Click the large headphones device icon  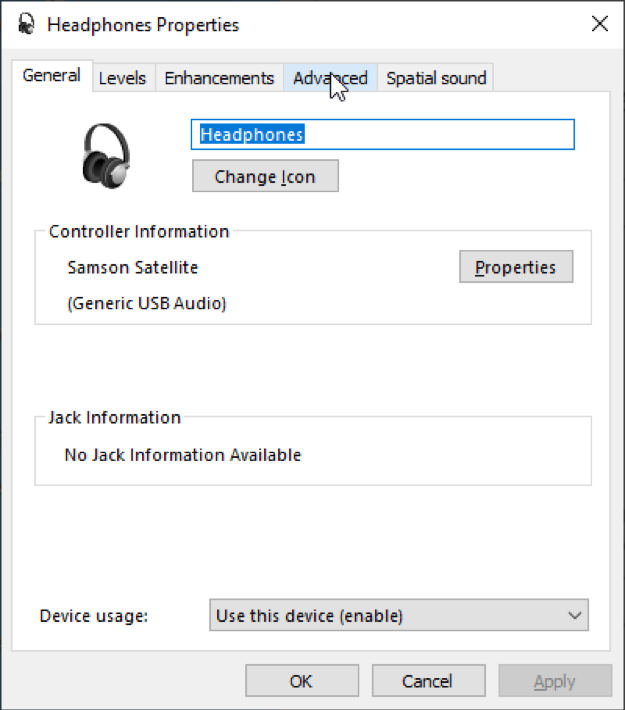[x=108, y=154]
